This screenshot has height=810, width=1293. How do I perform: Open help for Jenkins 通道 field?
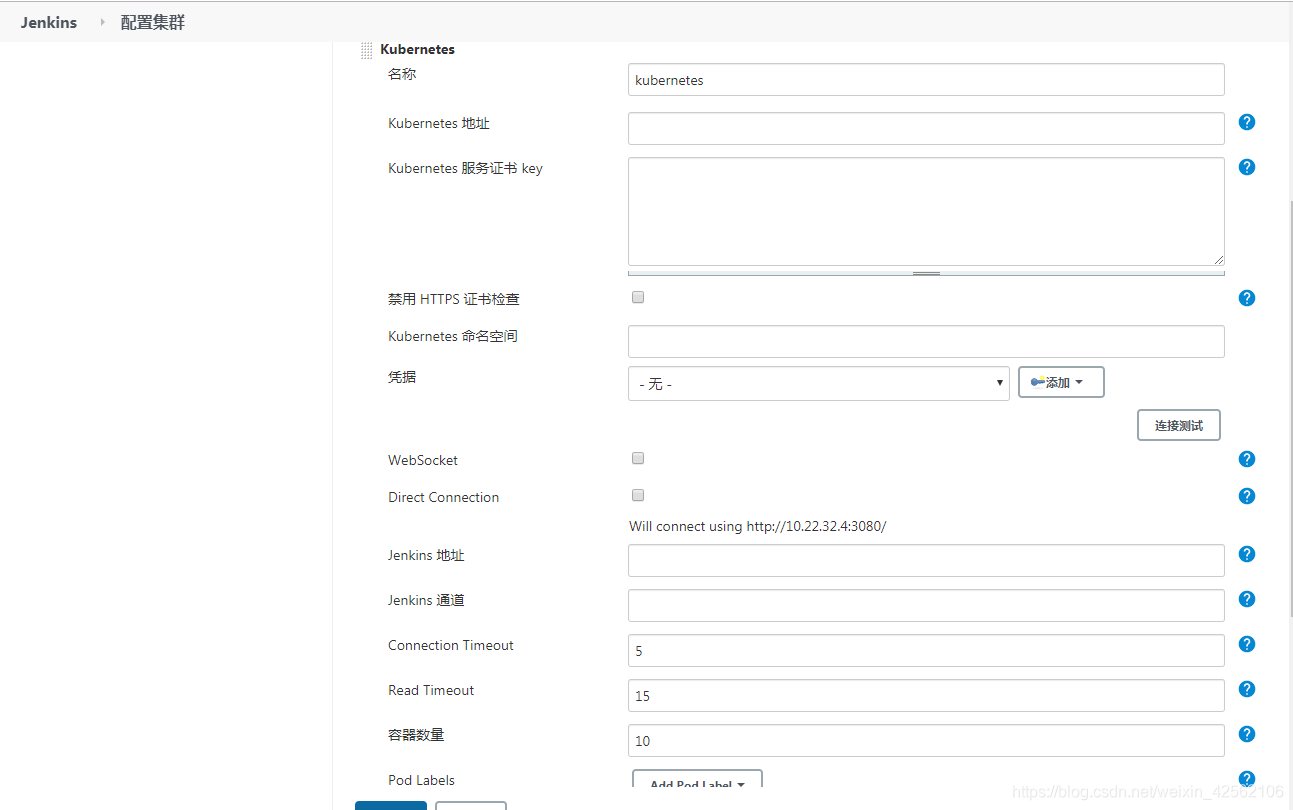[x=1246, y=599]
